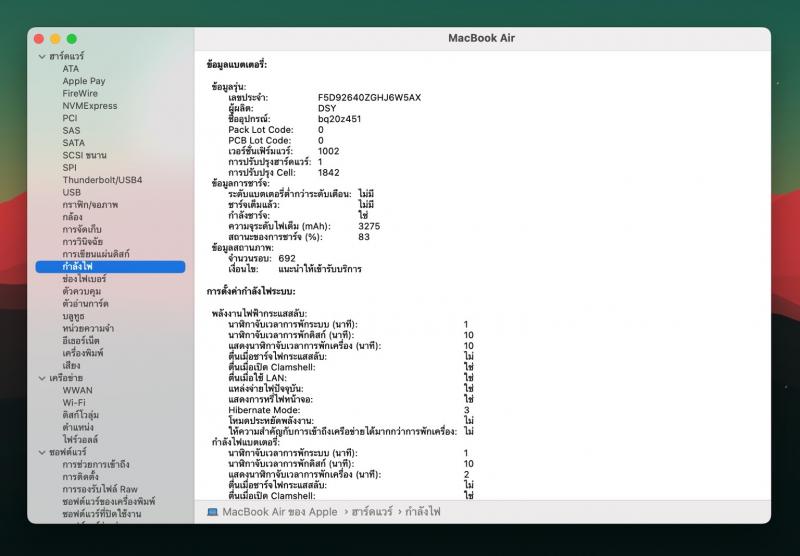Click the MacBook Air laptop icon in path bar
Image resolution: width=800 pixels, height=556 pixels.
pyautogui.click(x=212, y=511)
